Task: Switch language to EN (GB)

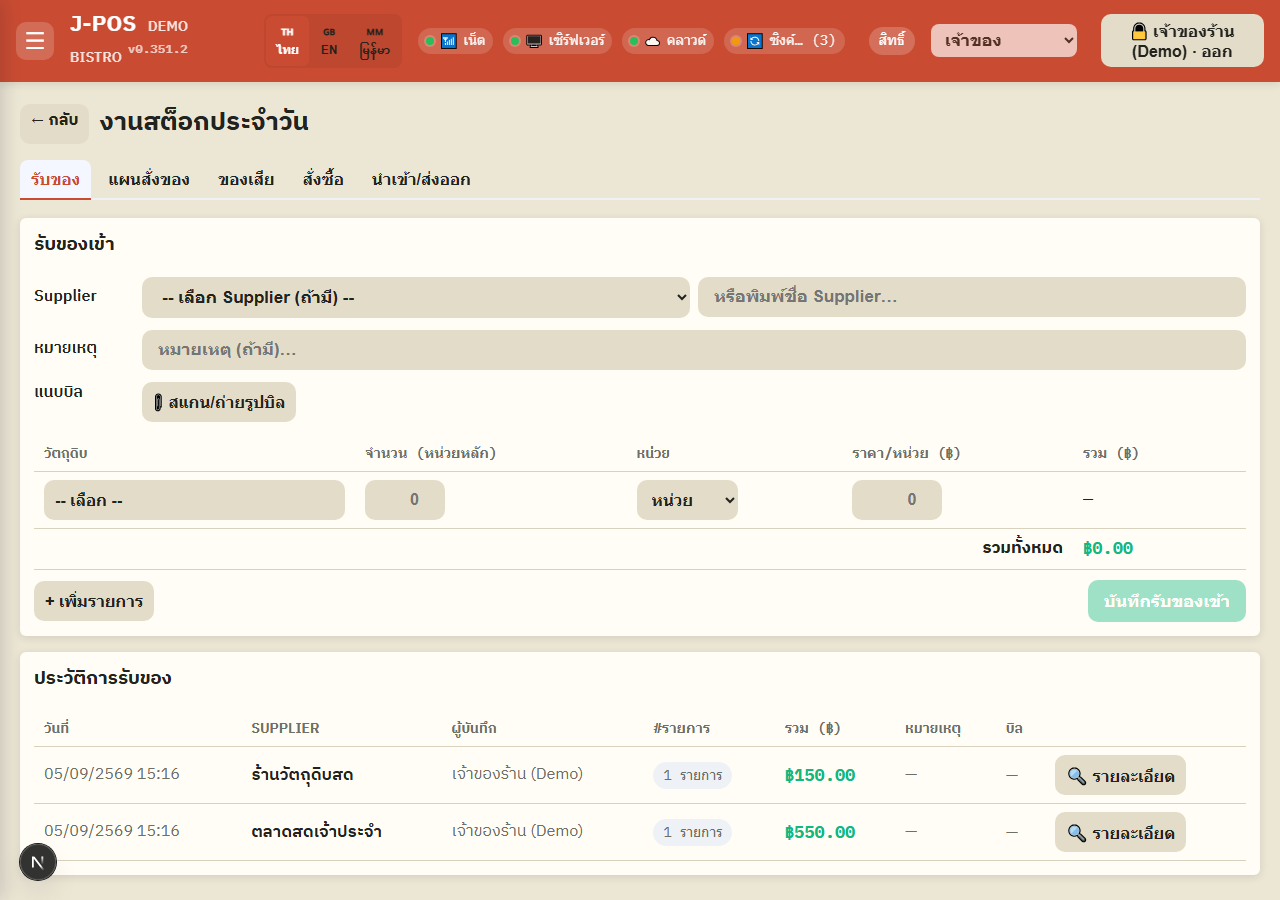Action: (329, 41)
